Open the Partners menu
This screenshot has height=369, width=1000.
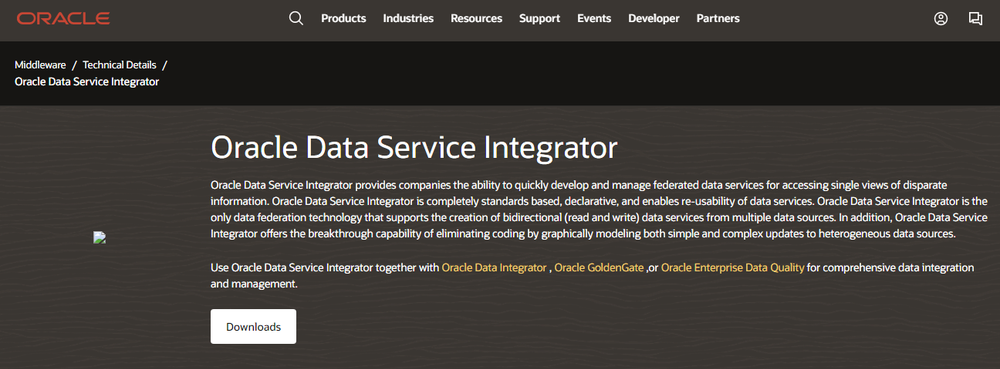[x=718, y=18]
